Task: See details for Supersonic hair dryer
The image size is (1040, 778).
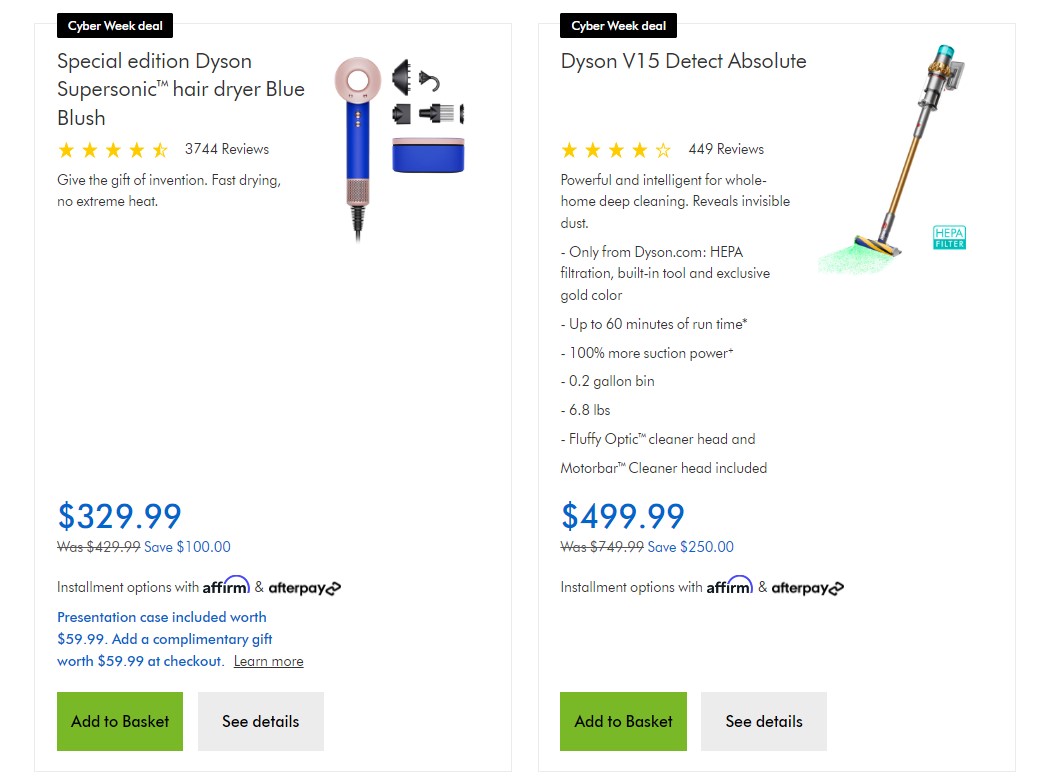Action: [261, 721]
